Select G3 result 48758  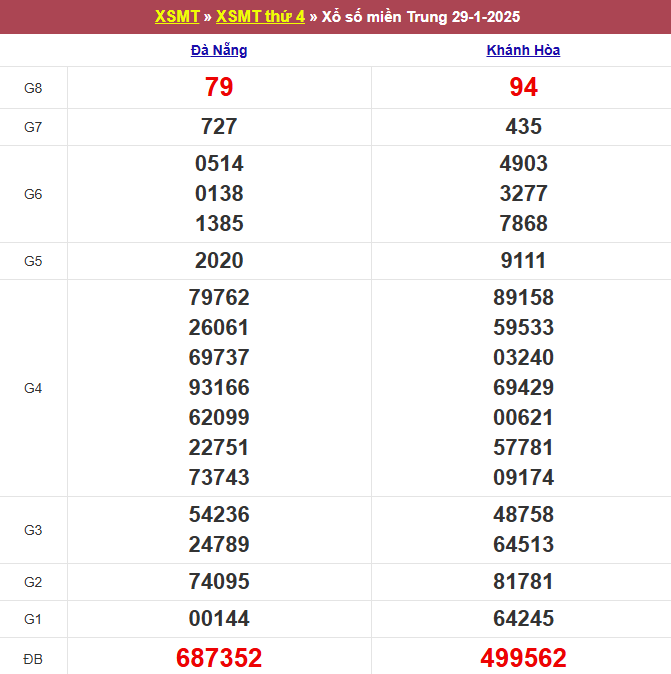point(523,515)
